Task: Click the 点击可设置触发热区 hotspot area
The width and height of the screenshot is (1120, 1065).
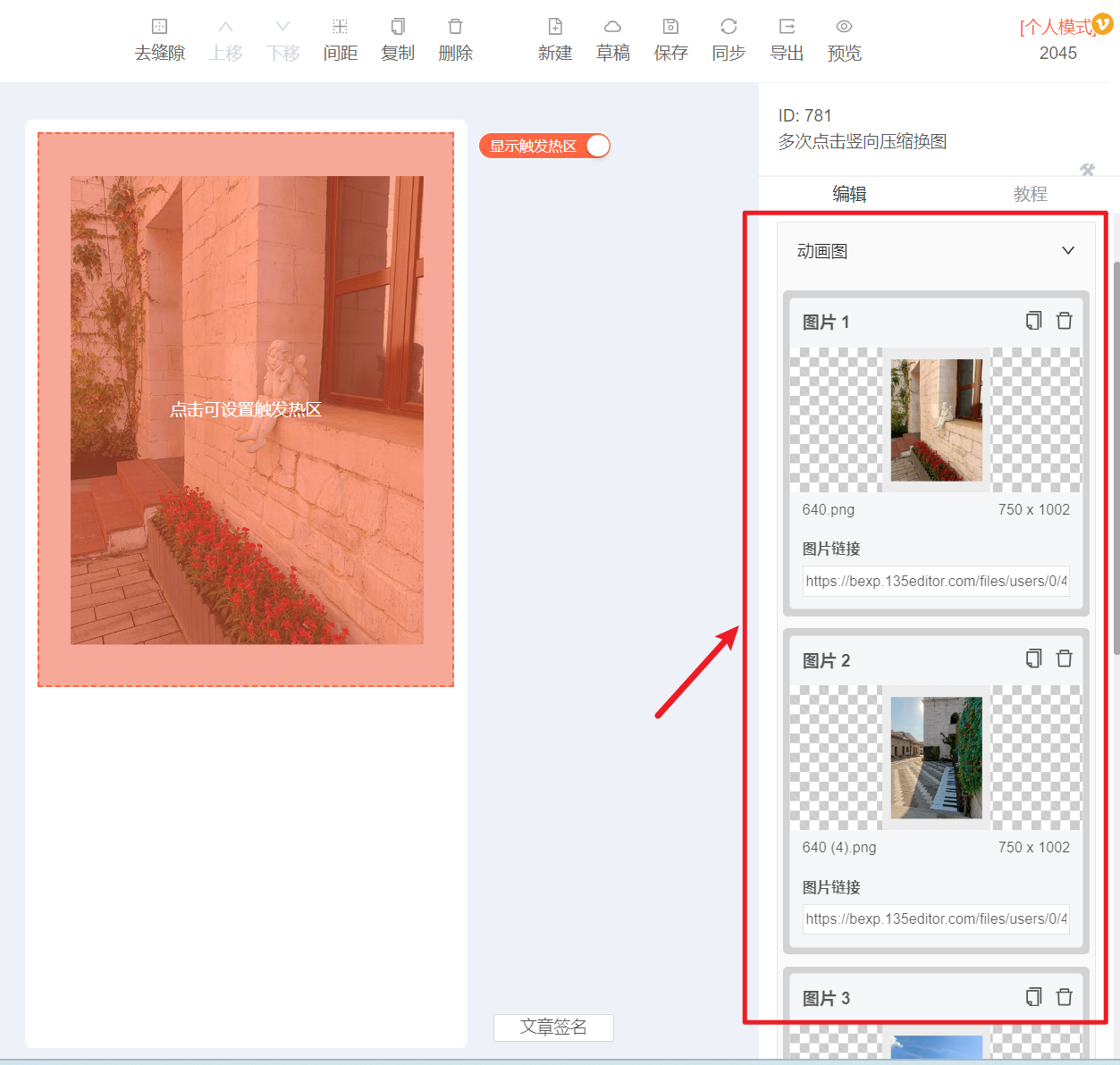Action: point(246,409)
